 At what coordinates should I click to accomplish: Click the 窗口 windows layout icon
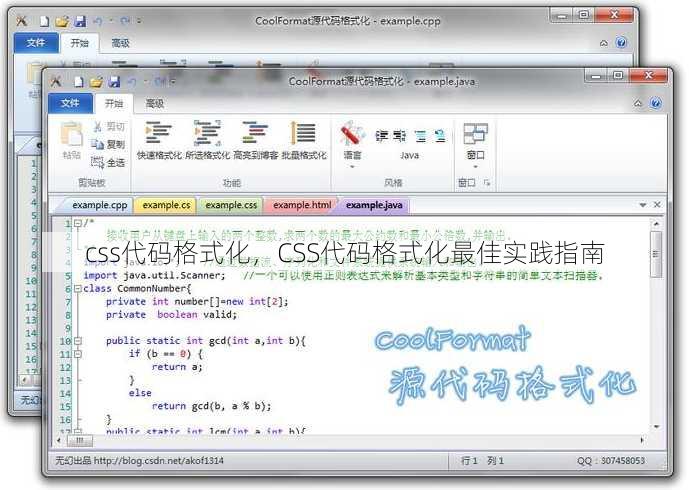pos(475,134)
